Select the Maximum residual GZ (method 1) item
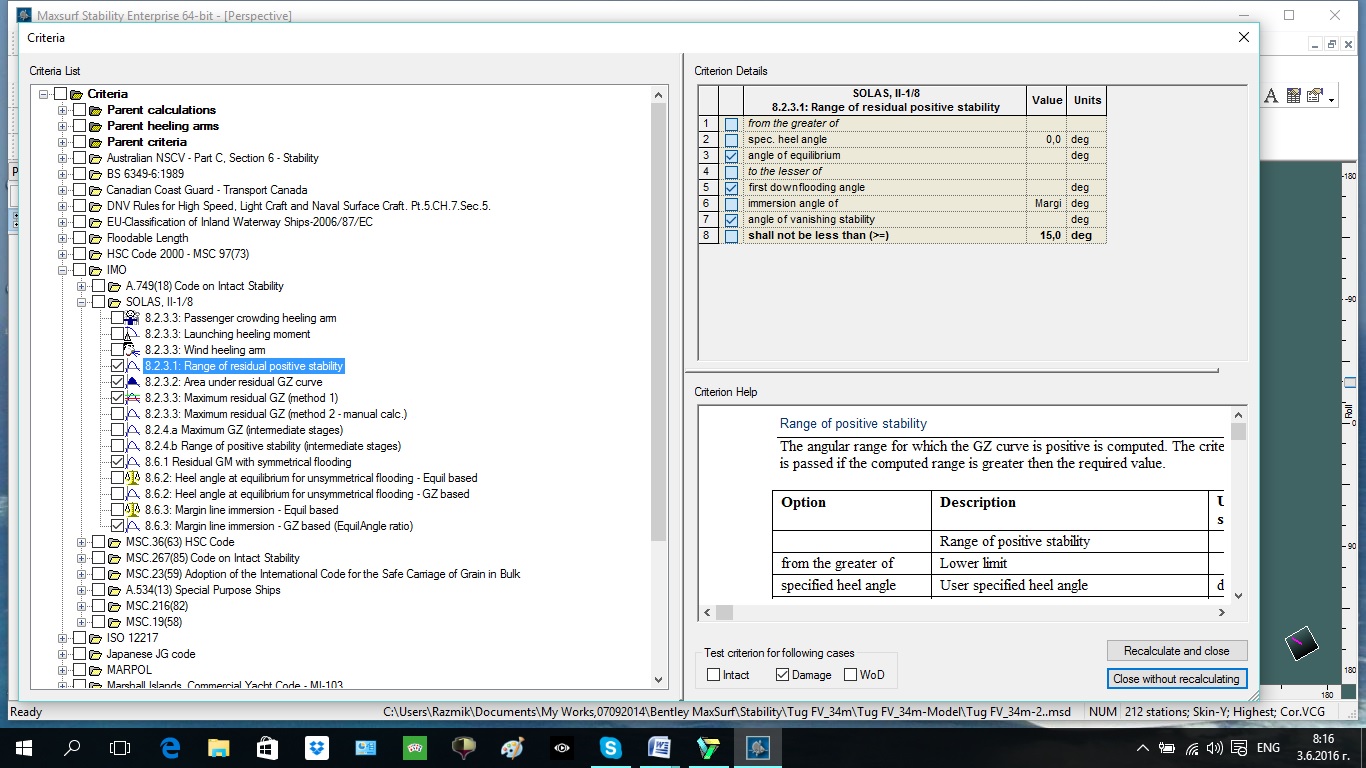The width and height of the screenshot is (1366, 768). pos(240,398)
